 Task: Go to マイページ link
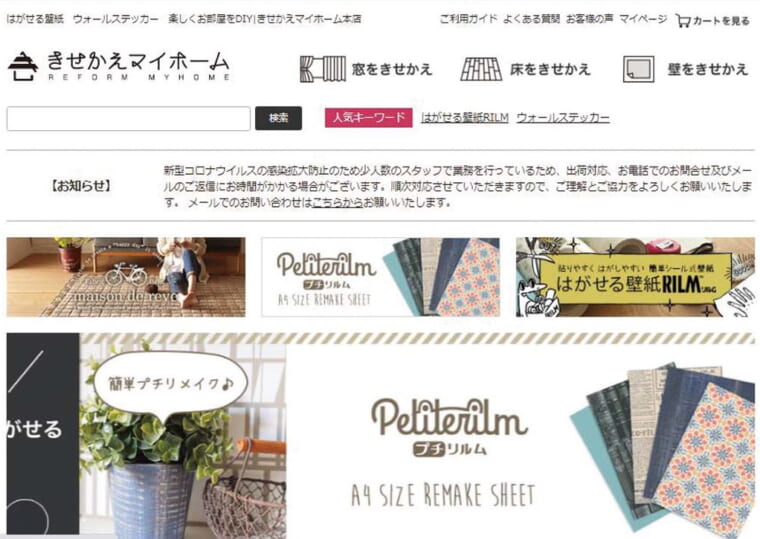click(x=643, y=19)
